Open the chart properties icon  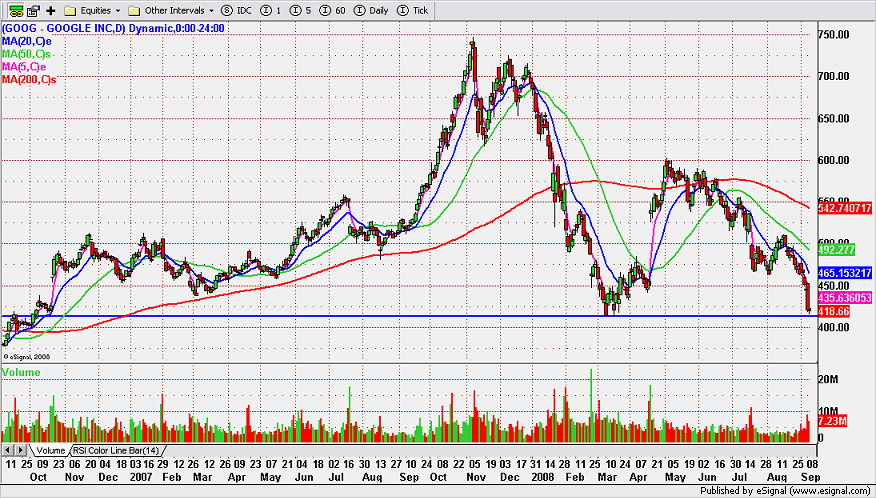(x=34, y=10)
